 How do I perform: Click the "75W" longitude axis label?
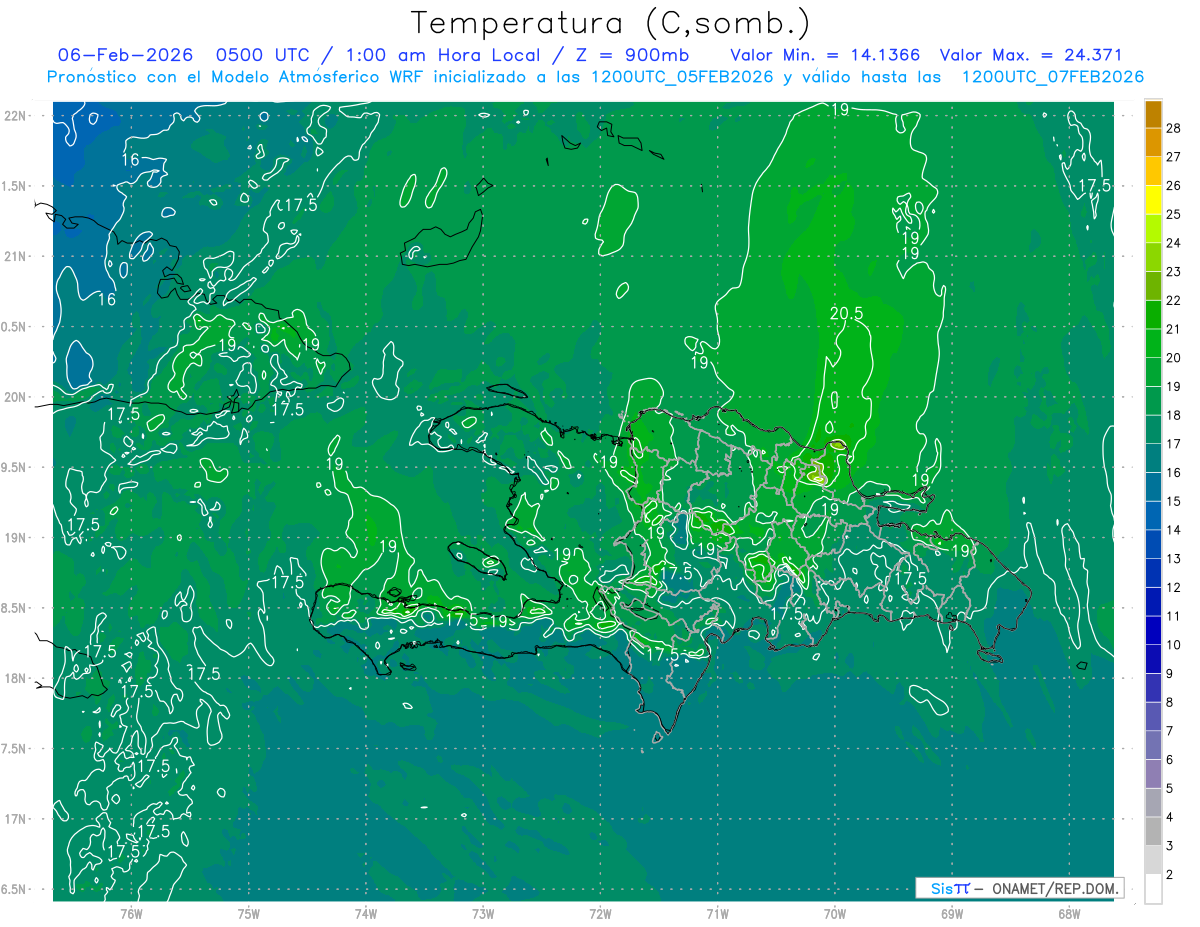(x=249, y=913)
